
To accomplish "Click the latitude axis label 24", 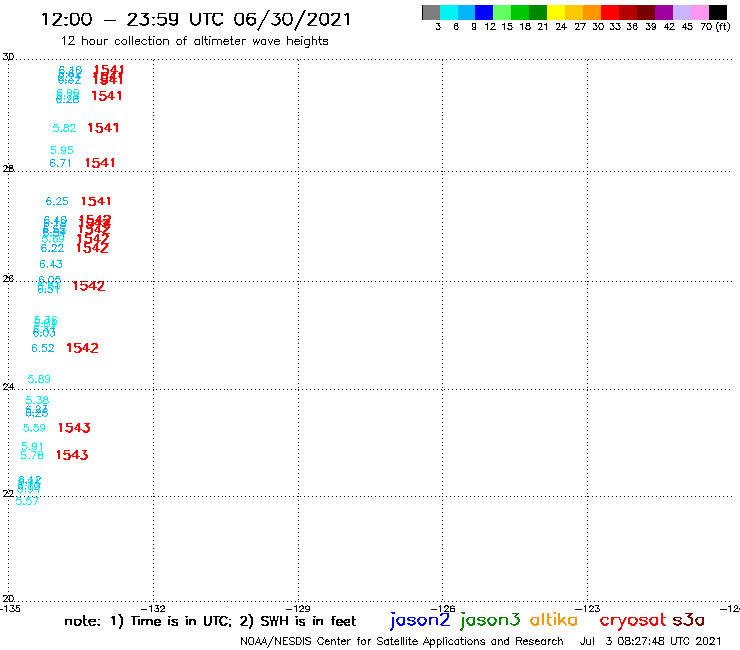I will [8, 387].
